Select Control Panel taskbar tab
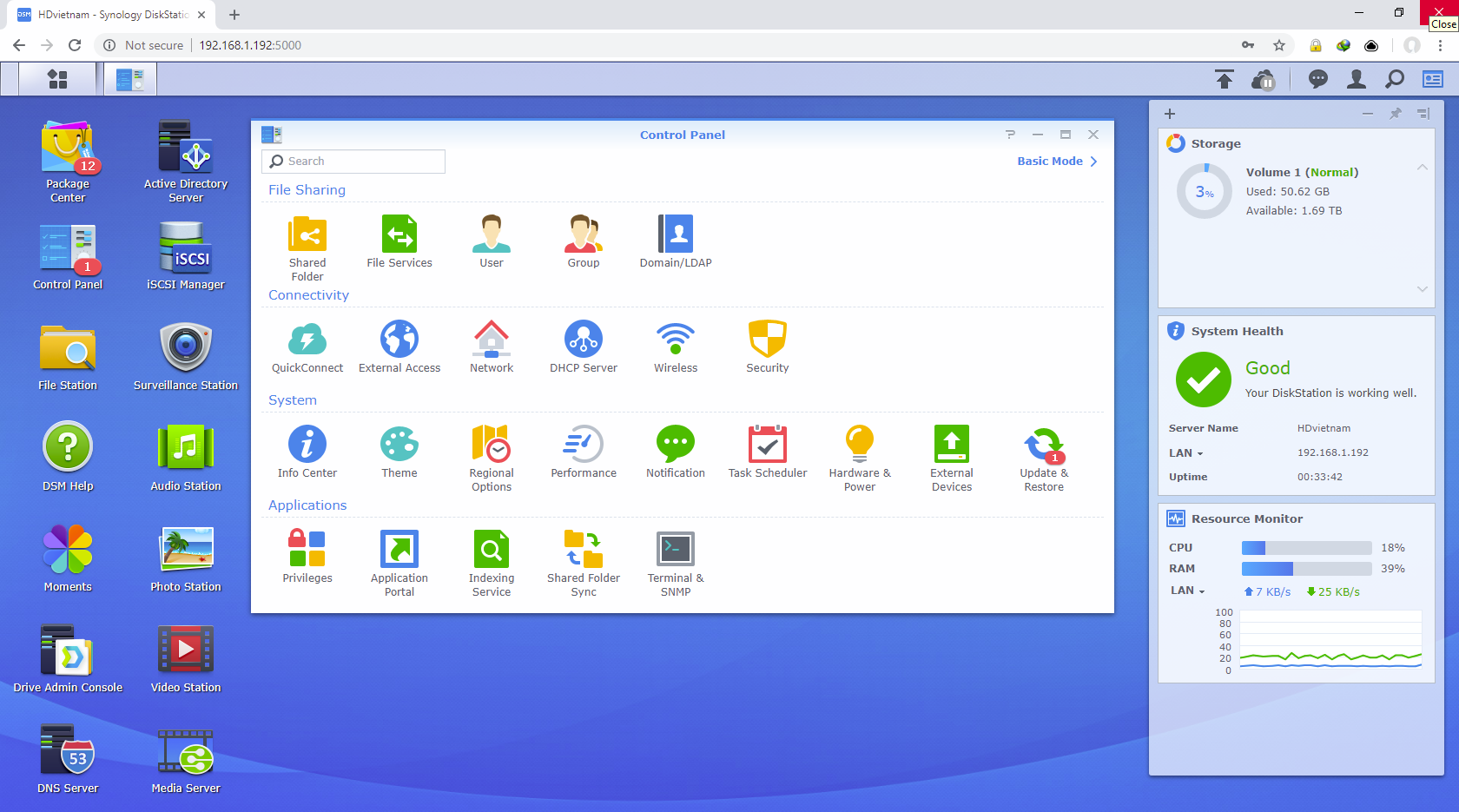The image size is (1459, 812). (x=130, y=79)
